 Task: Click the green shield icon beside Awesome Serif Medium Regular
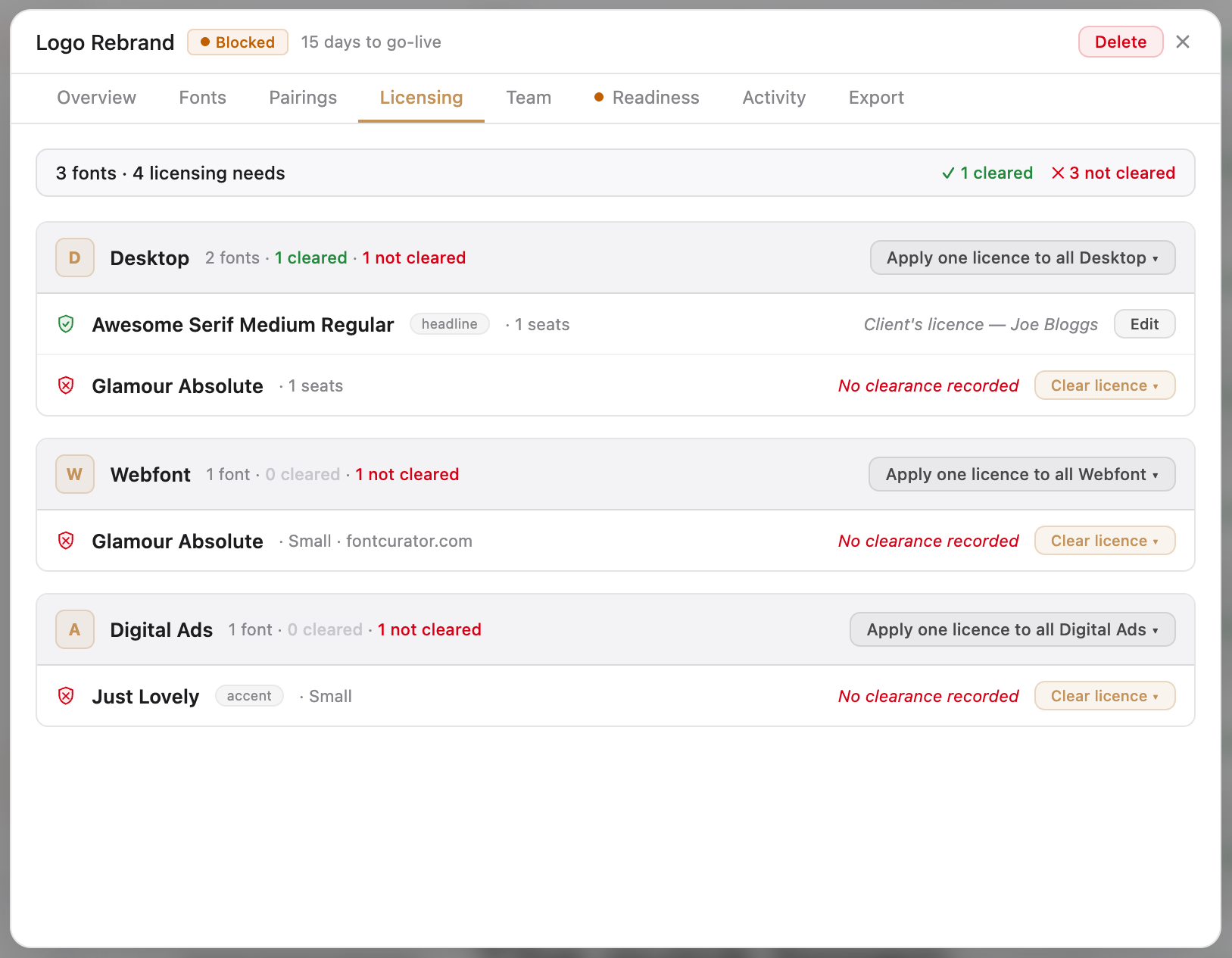[x=66, y=324]
